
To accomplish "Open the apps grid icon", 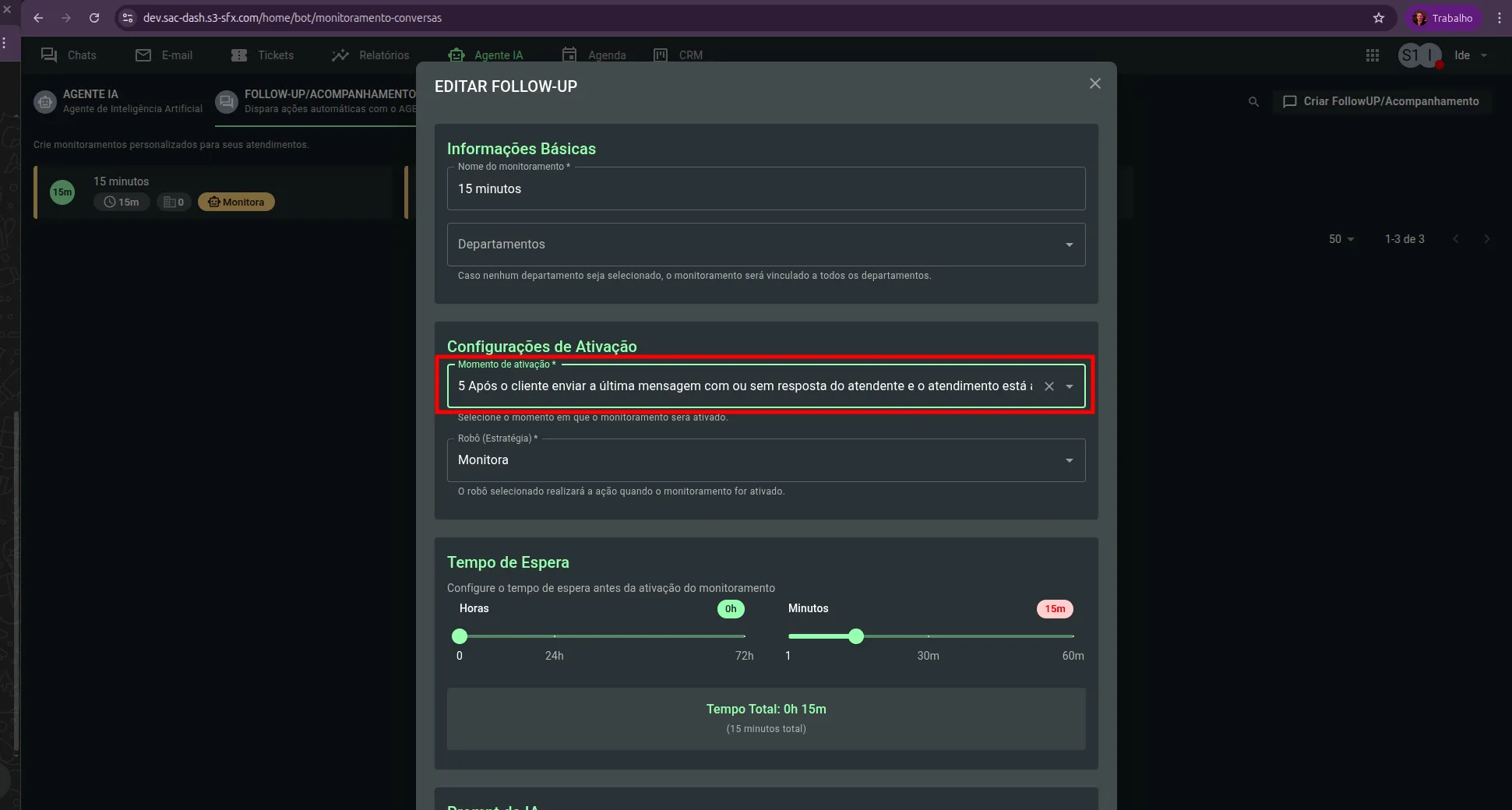I will (x=1372, y=55).
